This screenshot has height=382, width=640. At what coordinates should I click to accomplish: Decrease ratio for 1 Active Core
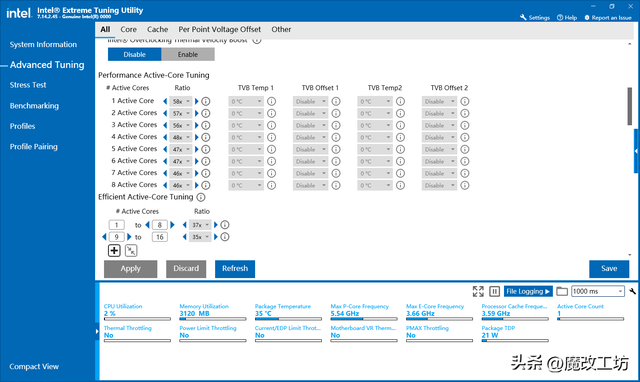(165, 101)
